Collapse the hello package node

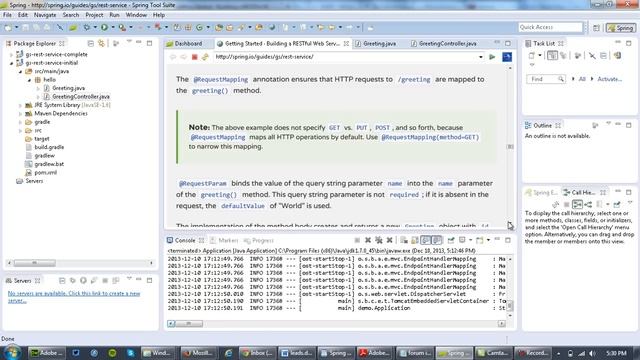(29, 80)
